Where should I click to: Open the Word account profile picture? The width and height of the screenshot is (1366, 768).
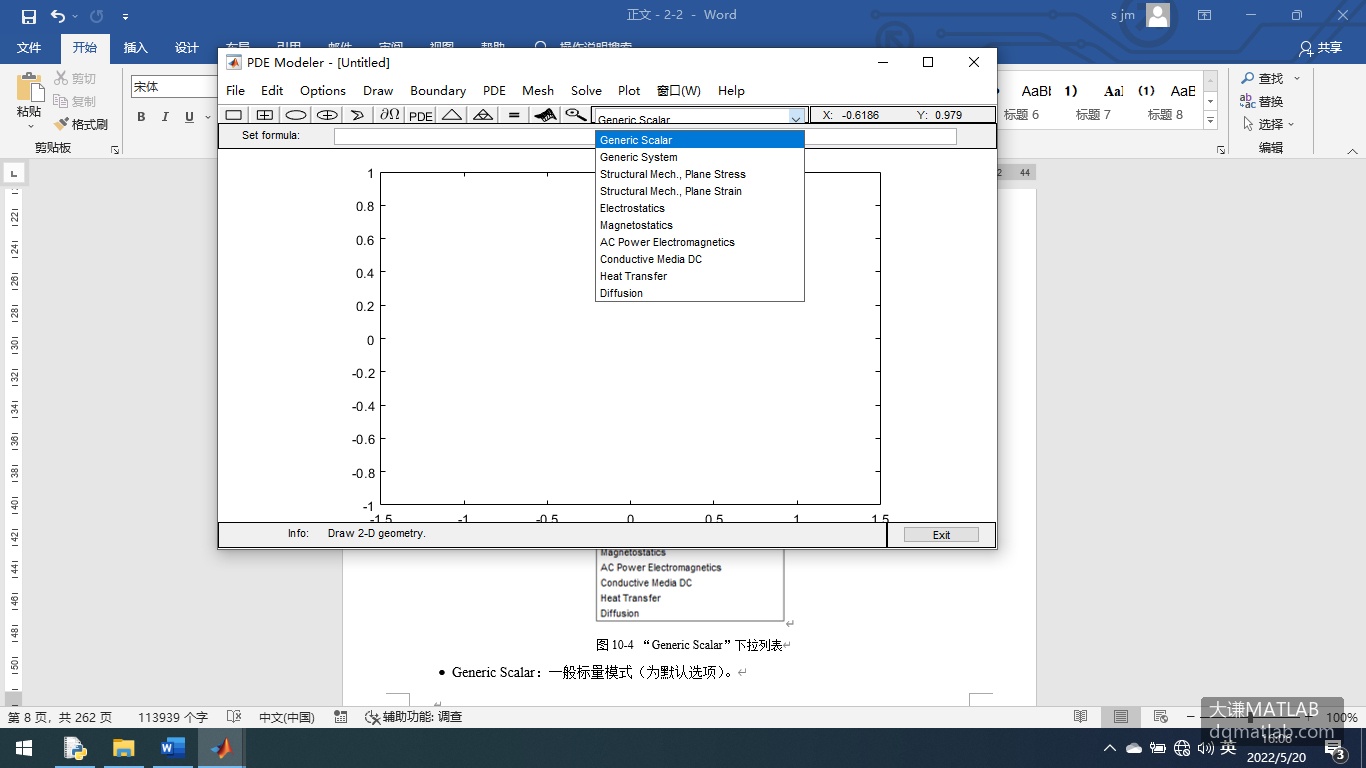click(1158, 15)
